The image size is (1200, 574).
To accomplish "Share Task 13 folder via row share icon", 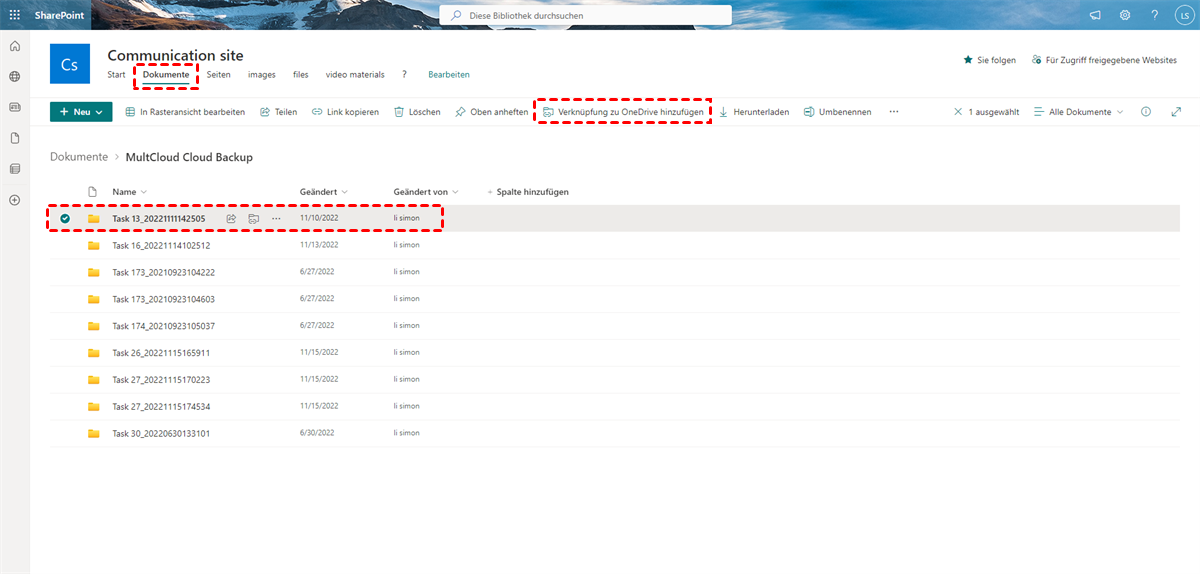I will pos(231,218).
